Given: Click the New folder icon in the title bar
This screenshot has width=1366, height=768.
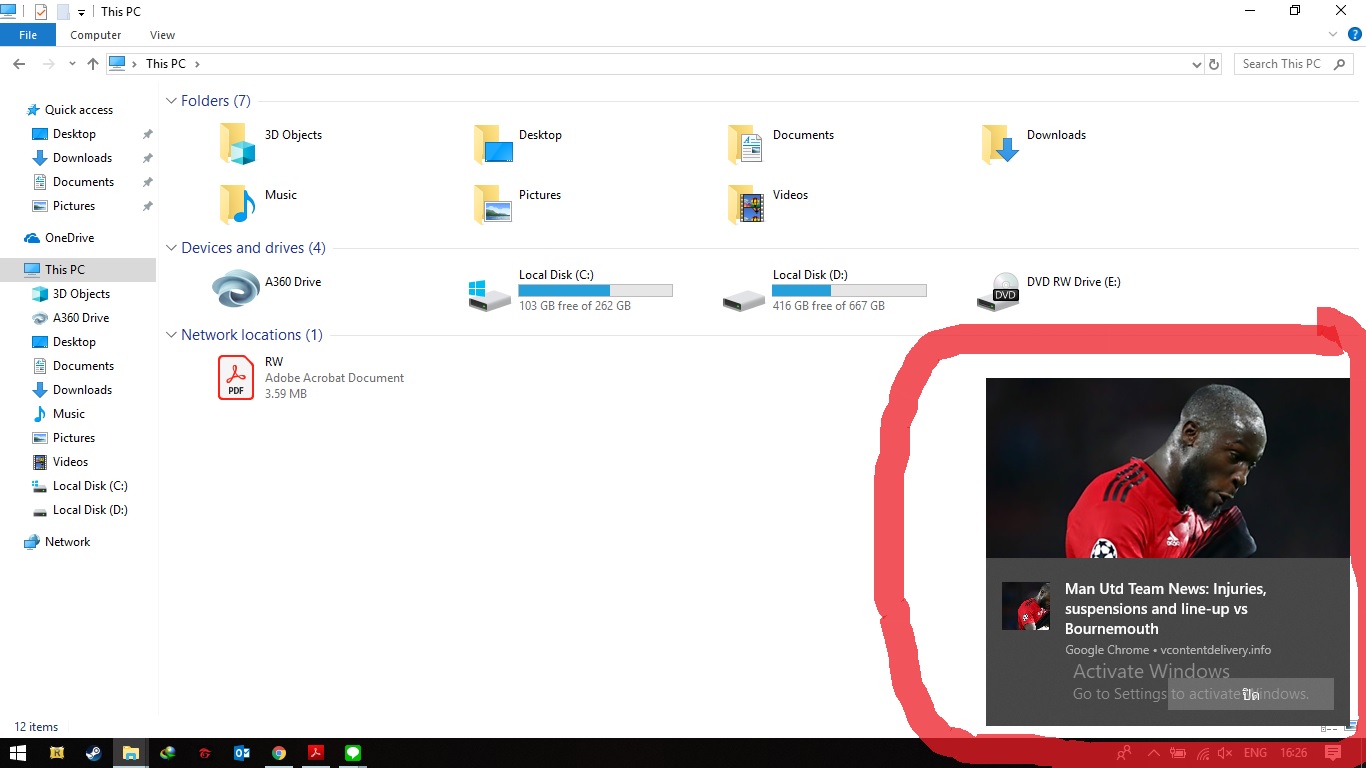Looking at the screenshot, I should pos(63,12).
